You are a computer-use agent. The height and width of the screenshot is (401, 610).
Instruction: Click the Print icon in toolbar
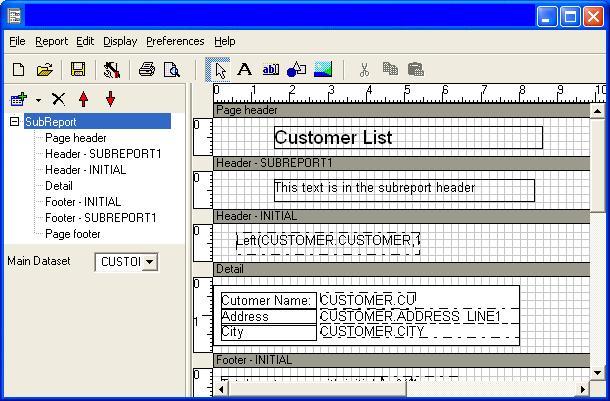tap(147, 69)
